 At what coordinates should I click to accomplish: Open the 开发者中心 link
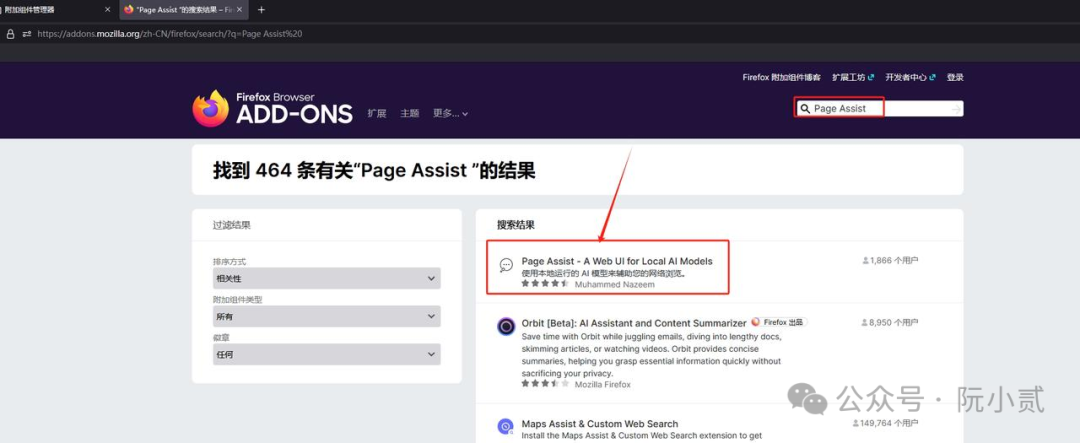click(x=911, y=77)
